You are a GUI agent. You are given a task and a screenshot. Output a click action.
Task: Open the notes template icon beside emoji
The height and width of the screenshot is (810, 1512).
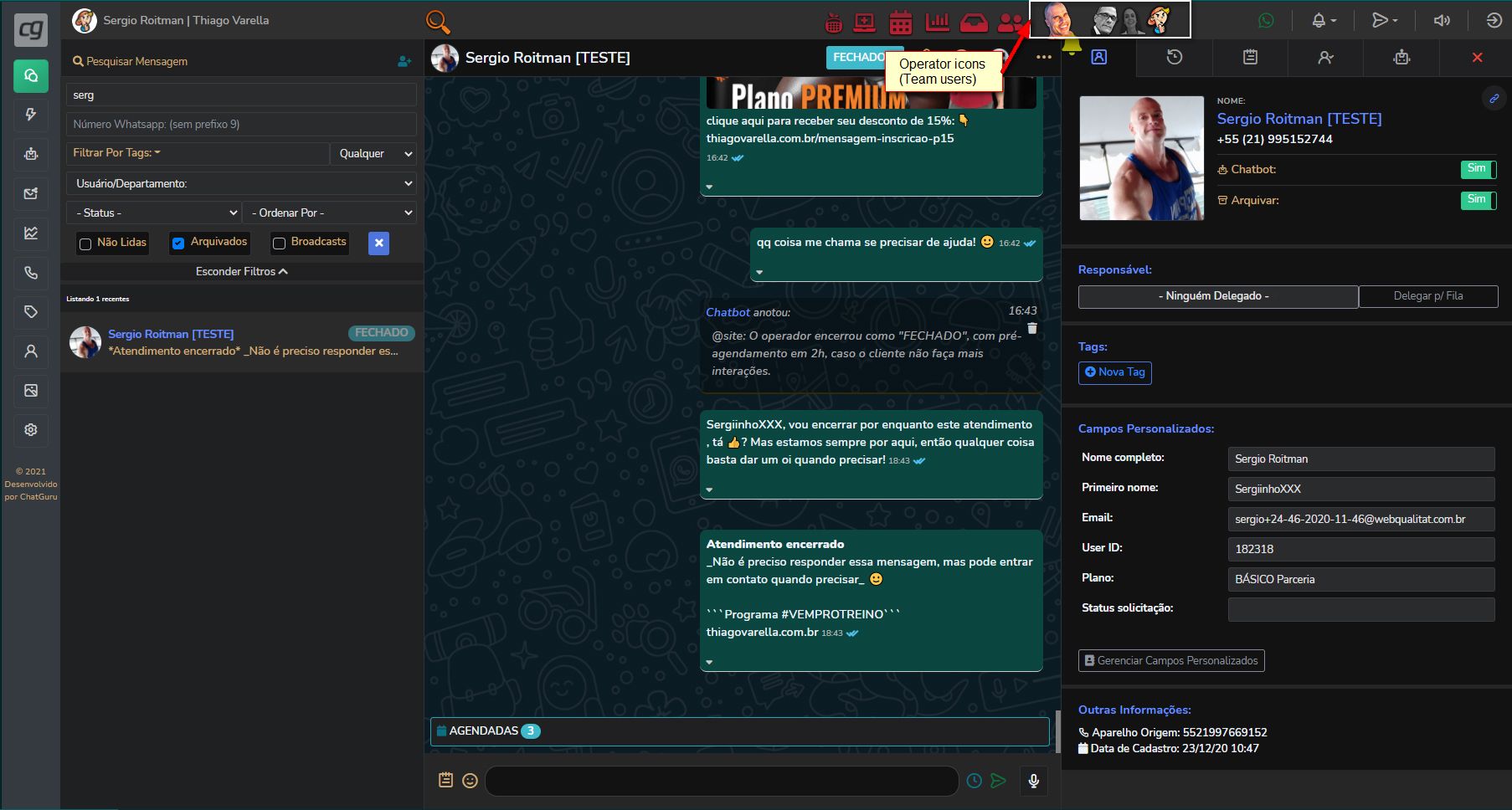coord(445,780)
